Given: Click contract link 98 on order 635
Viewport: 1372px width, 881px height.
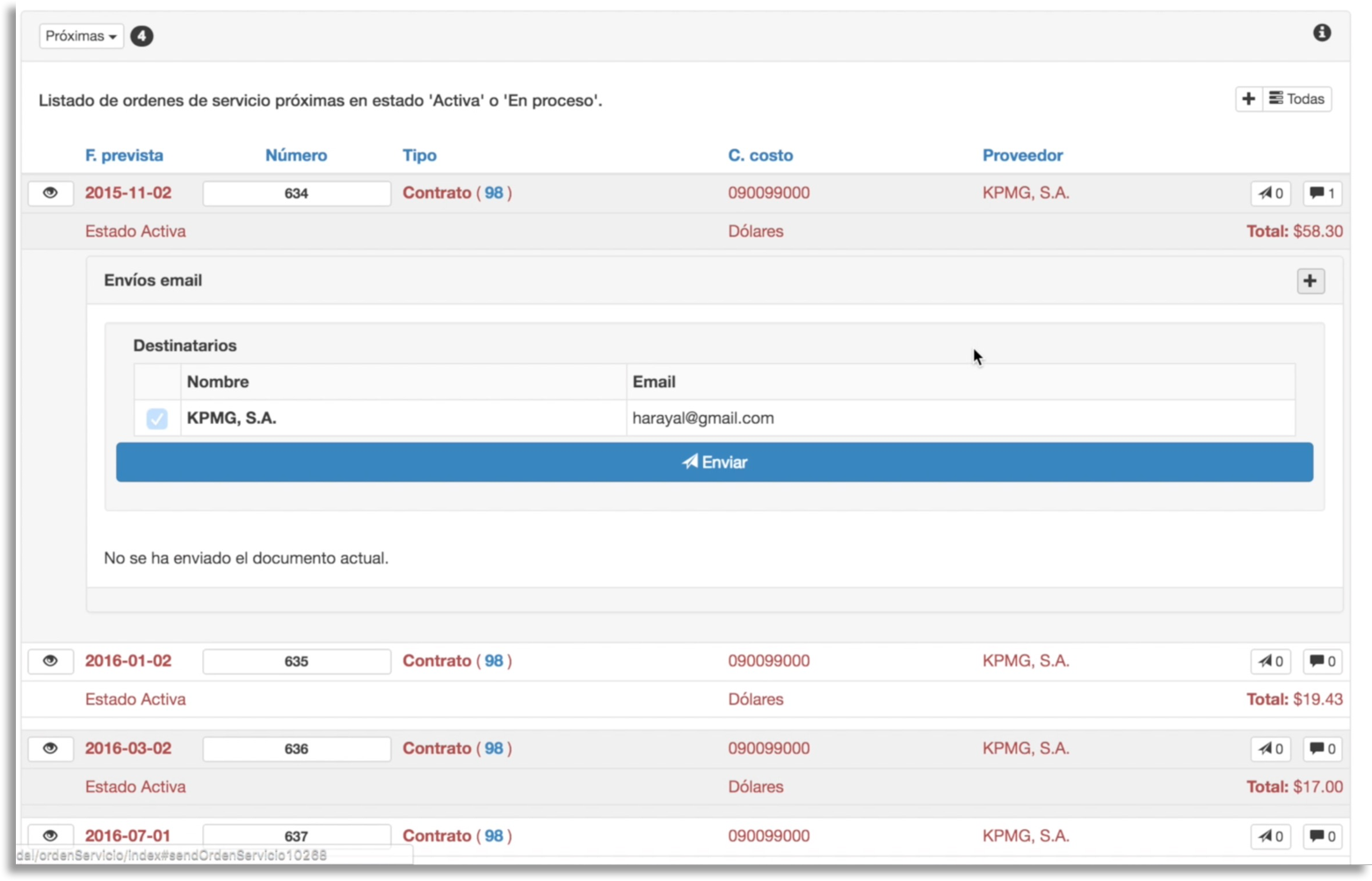Looking at the screenshot, I should [x=493, y=661].
